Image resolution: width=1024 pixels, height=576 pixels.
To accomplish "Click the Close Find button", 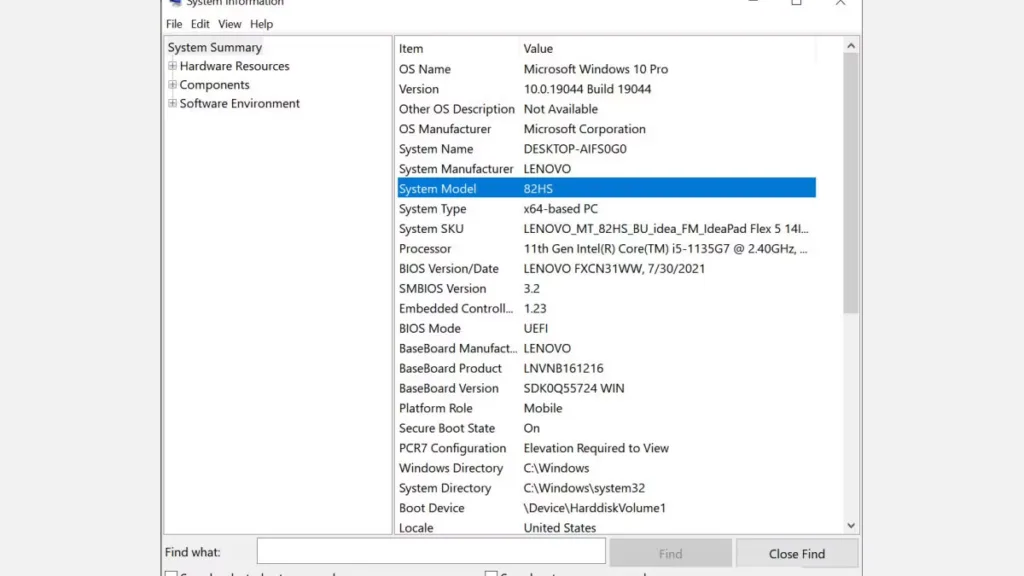I will click(x=797, y=554).
